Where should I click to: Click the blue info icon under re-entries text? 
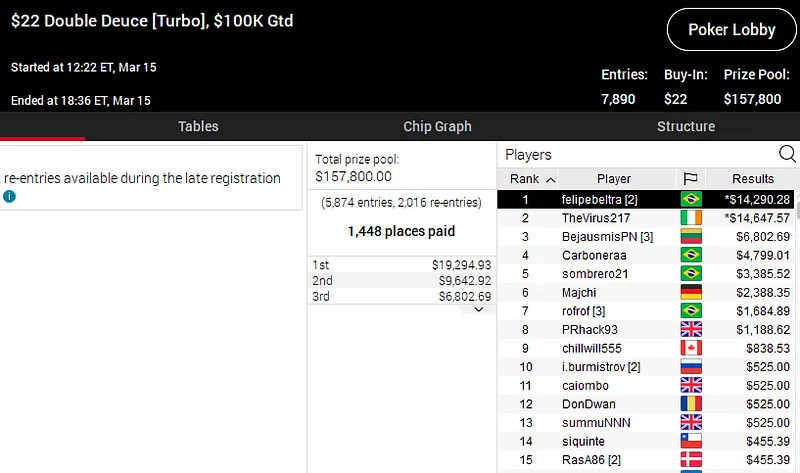(10, 197)
